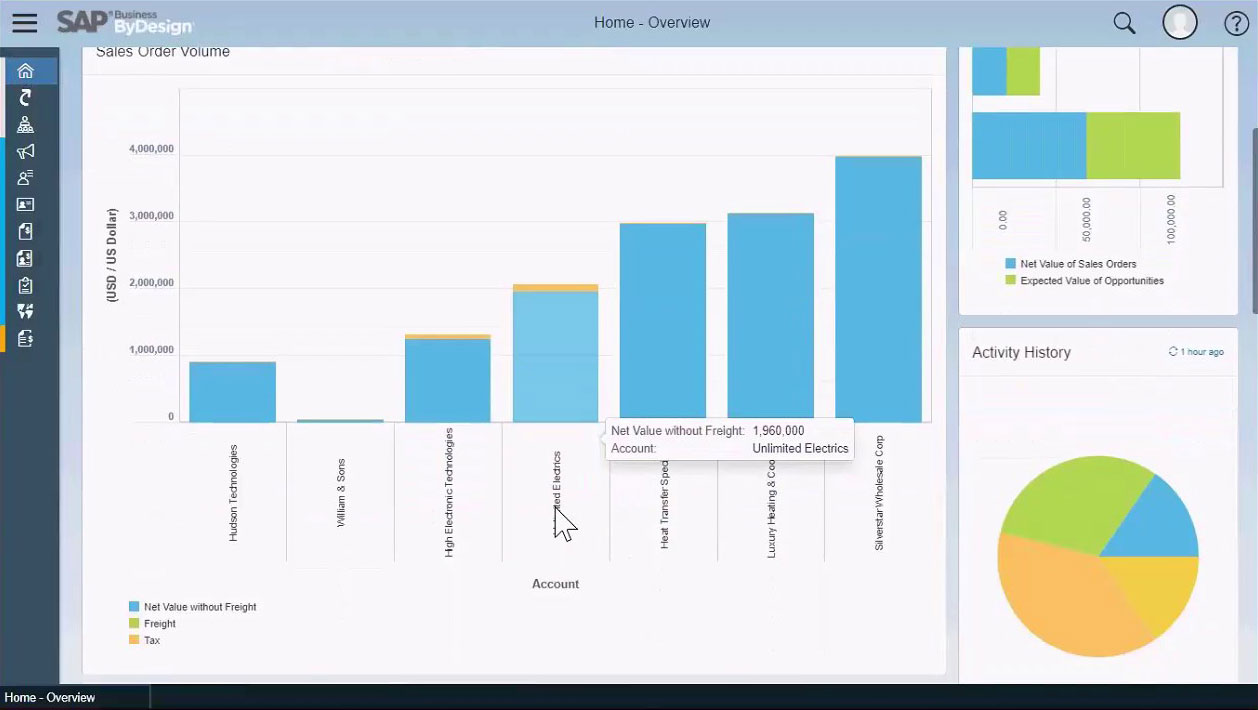Click the curved arrow sidebar icon
Image resolution: width=1258 pixels, height=710 pixels.
(26, 97)
